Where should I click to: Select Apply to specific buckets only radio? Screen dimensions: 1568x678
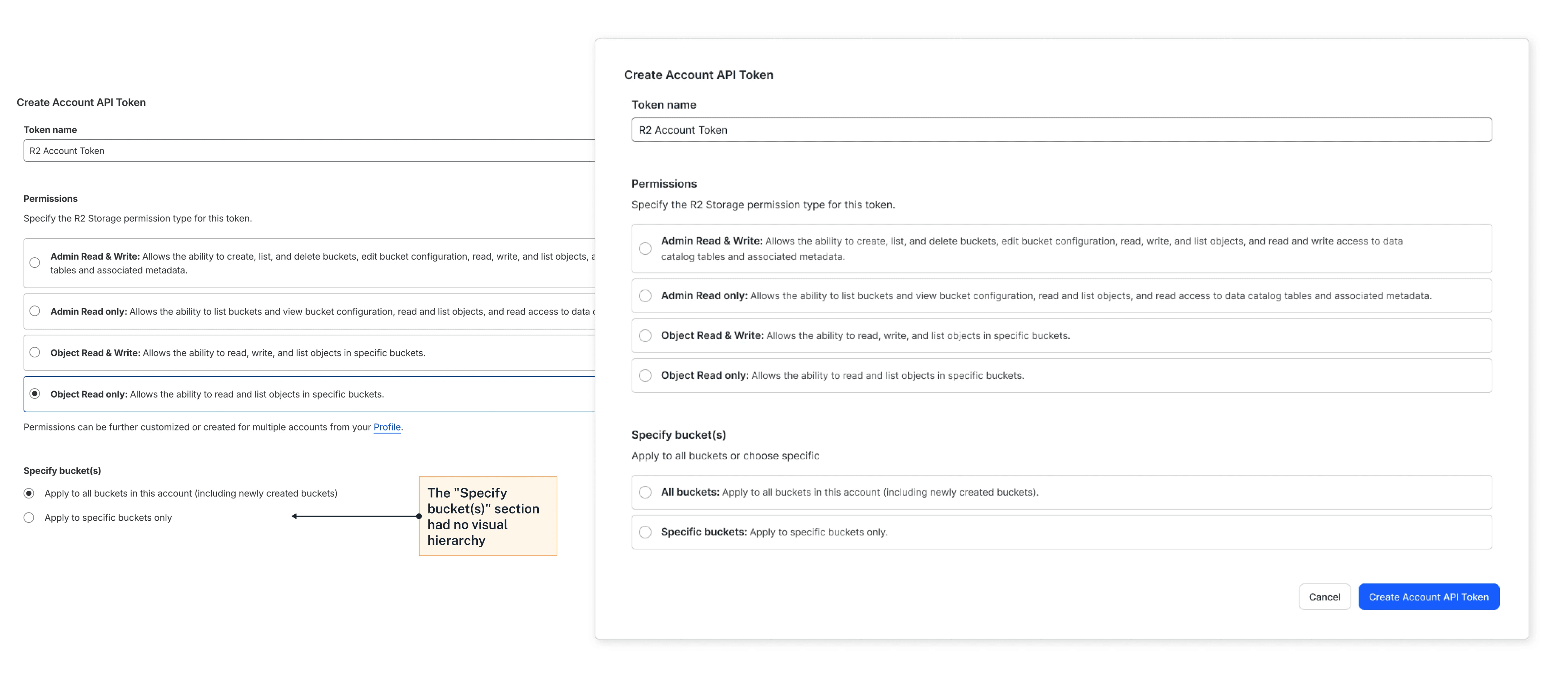click(28, 517)
